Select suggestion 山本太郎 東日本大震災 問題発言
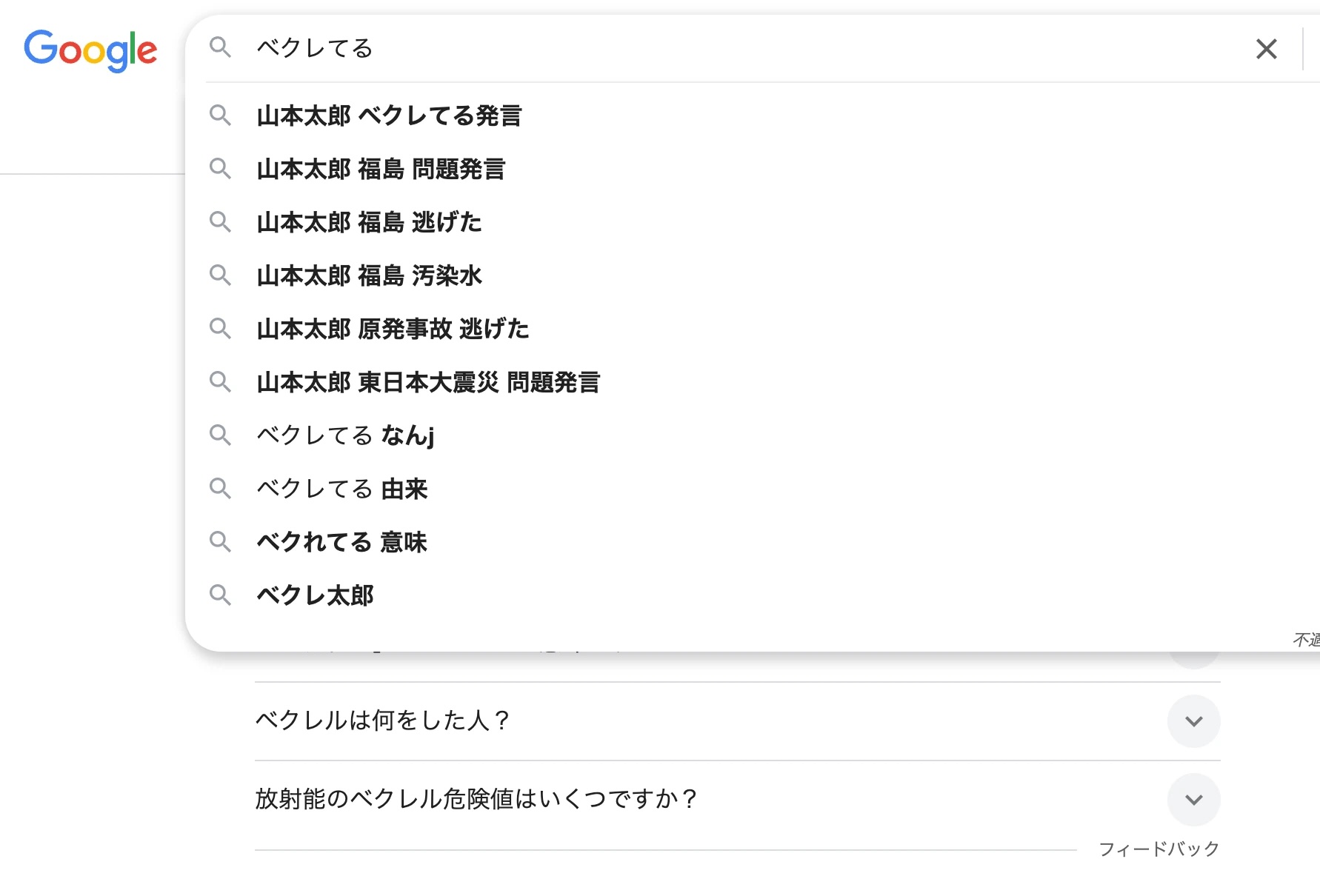 click(x=428, y=382)
